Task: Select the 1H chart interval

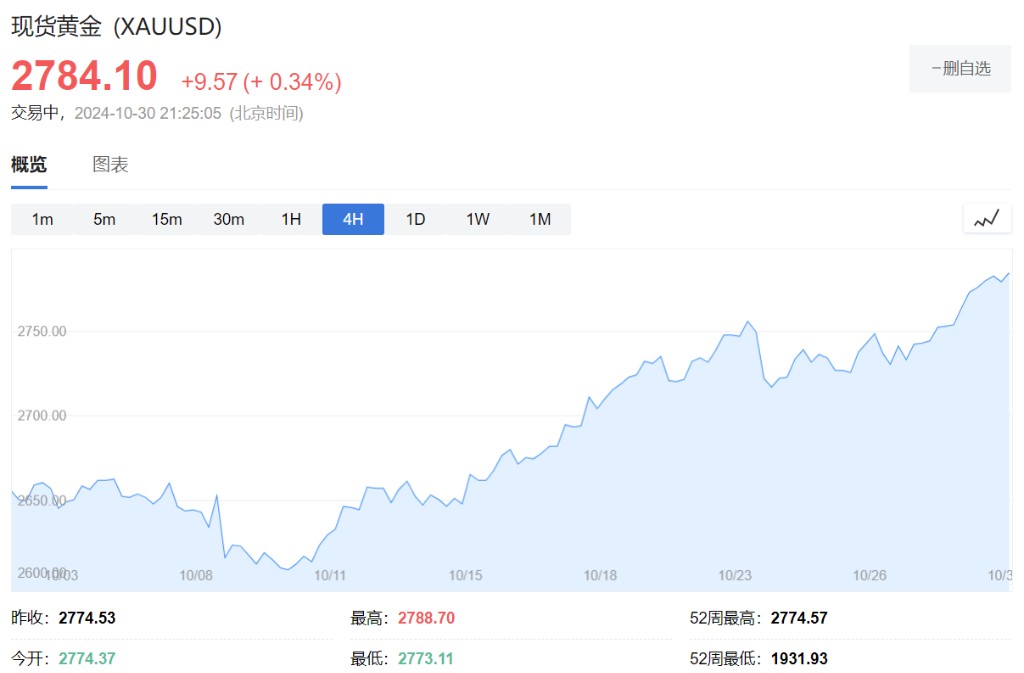Action: click(x=291, y=219)
